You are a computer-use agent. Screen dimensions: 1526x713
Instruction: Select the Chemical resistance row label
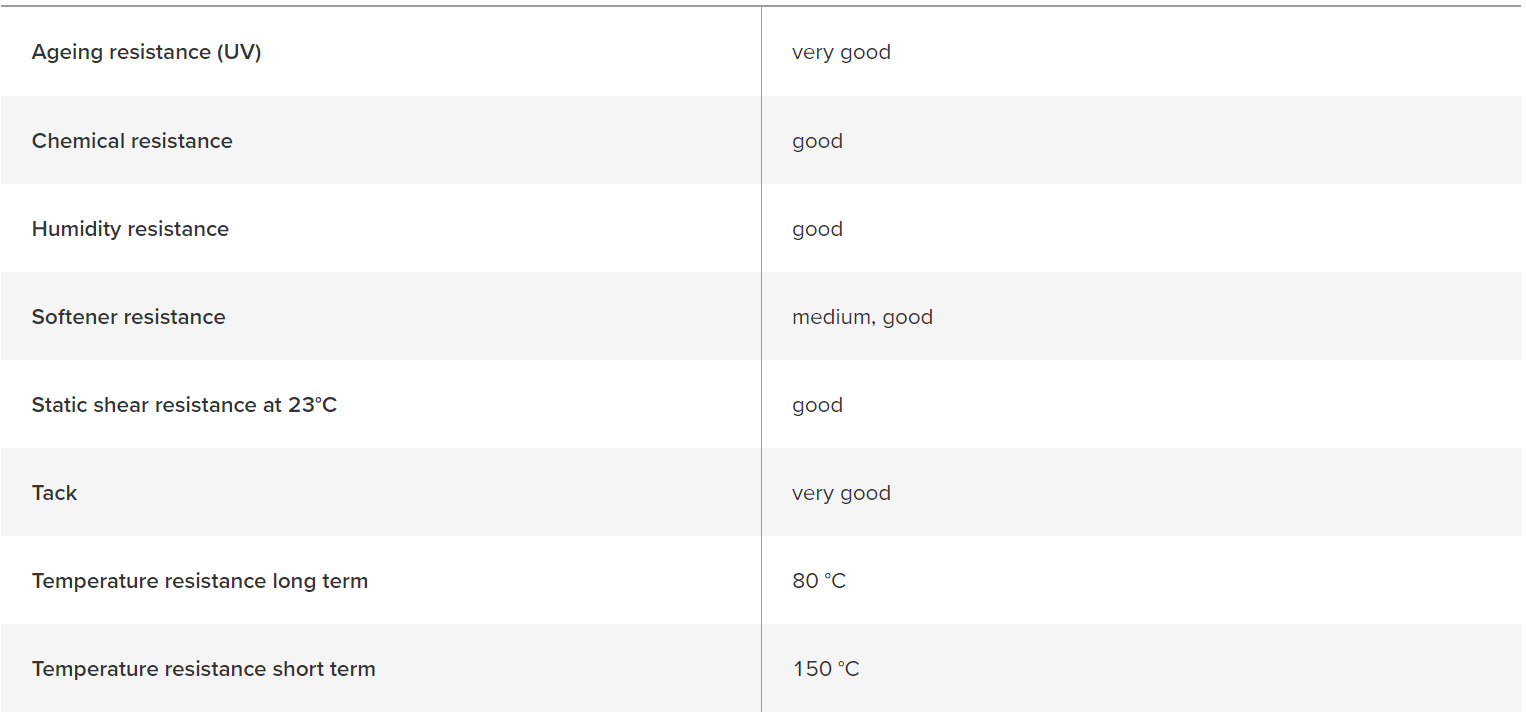click(x=132, y=141)
